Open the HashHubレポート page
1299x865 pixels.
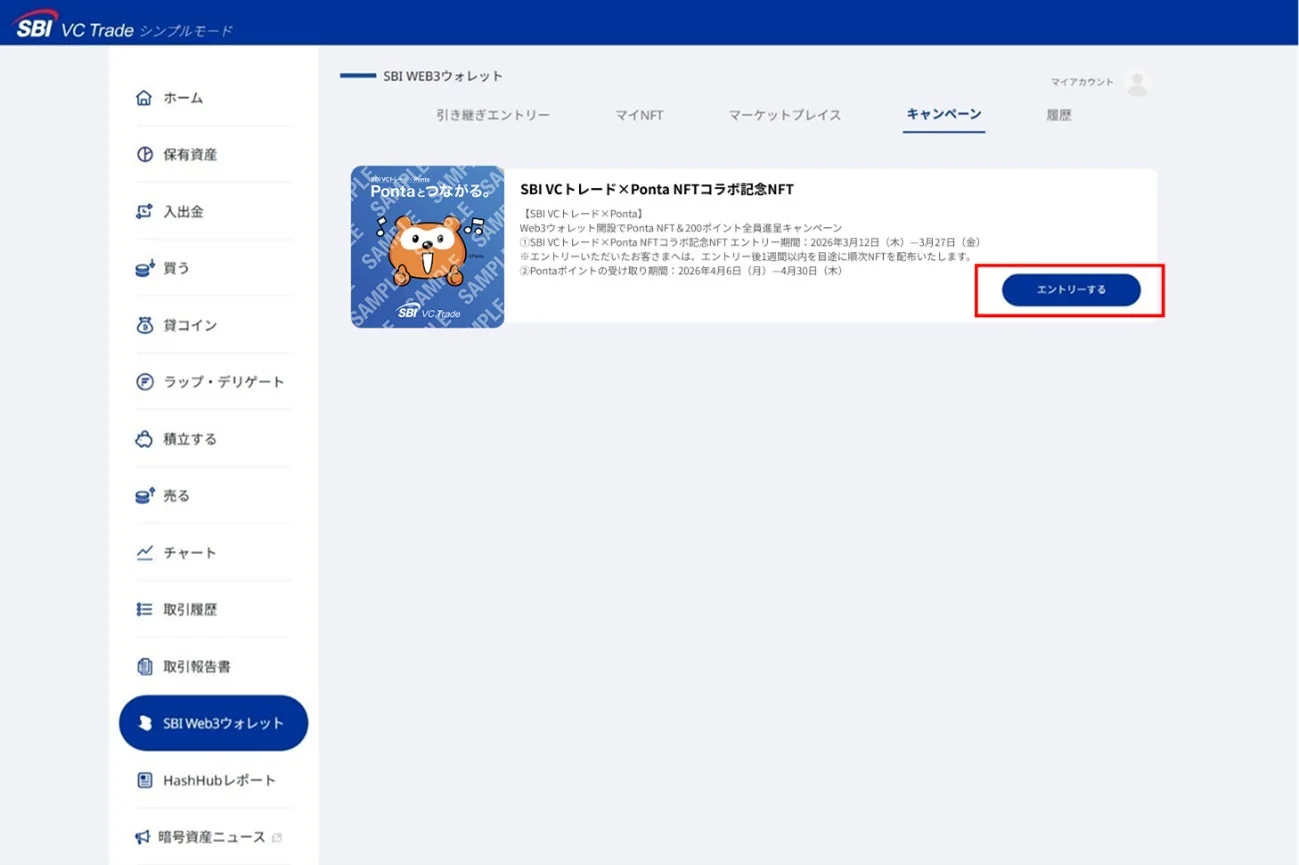tap(213, 779)
